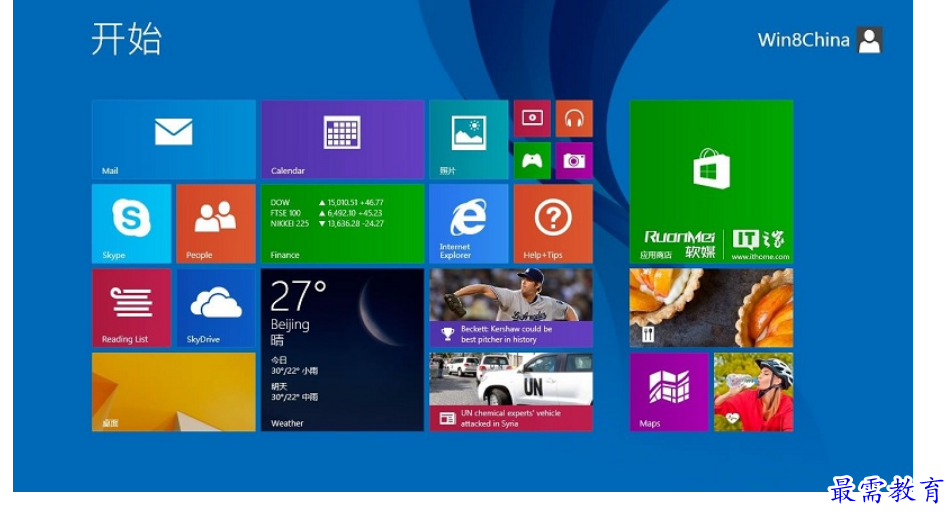The image size is (952, 522).
Task: Open the Windows Store tile
Action: [712, 181]
